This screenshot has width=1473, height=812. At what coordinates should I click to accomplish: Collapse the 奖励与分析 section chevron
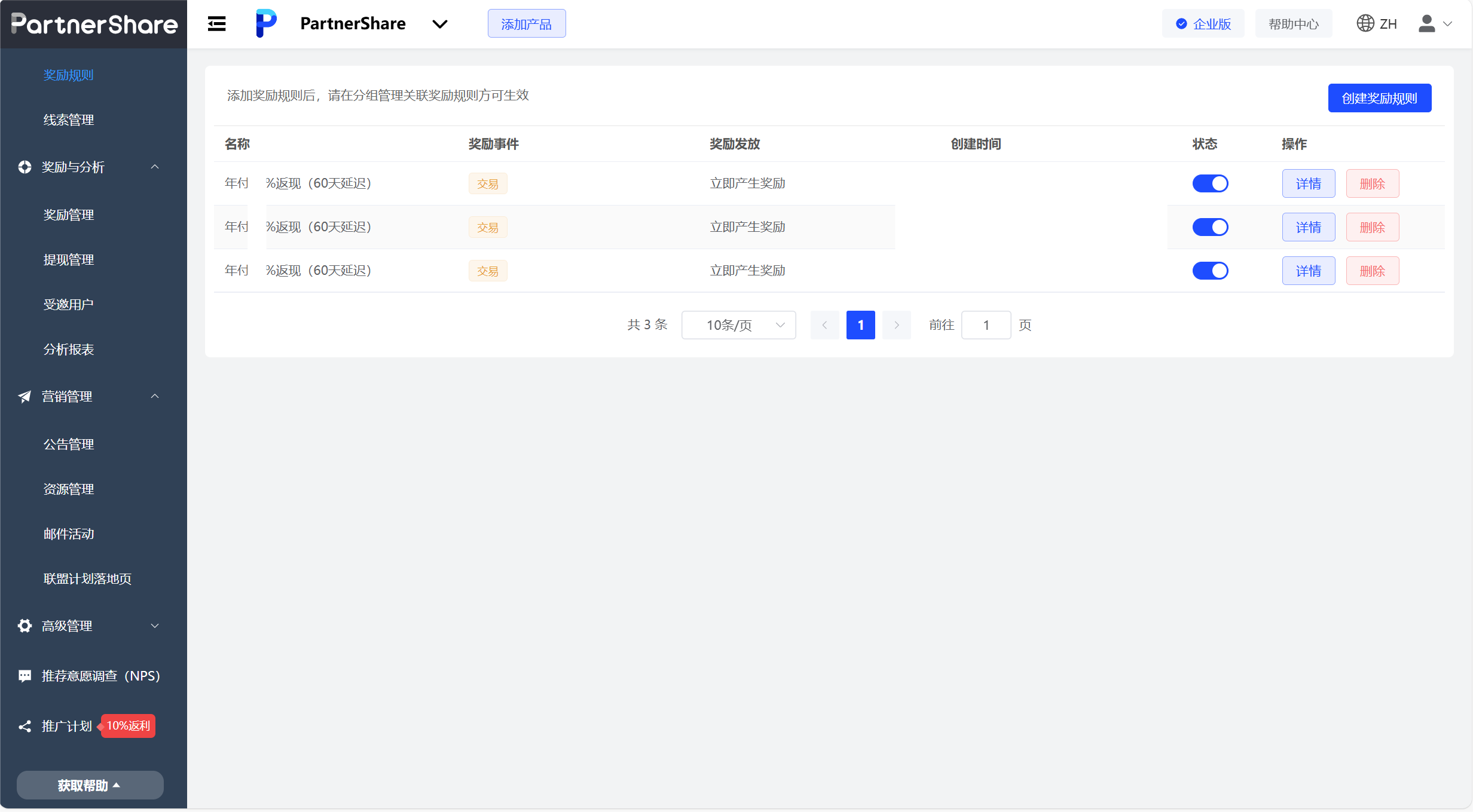pos(155,167)
